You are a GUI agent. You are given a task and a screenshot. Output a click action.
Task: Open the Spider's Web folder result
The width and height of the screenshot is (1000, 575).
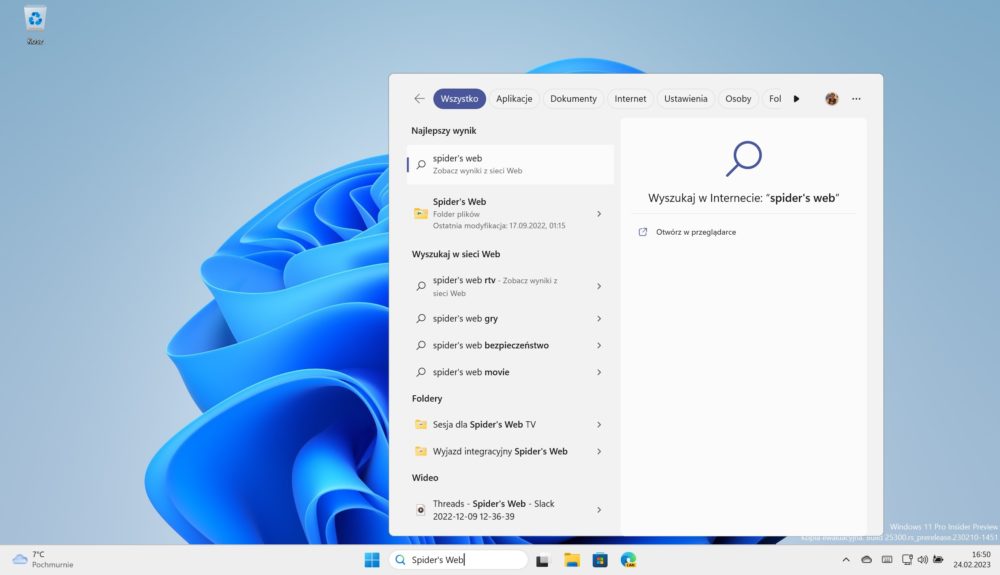click(510, 214)
